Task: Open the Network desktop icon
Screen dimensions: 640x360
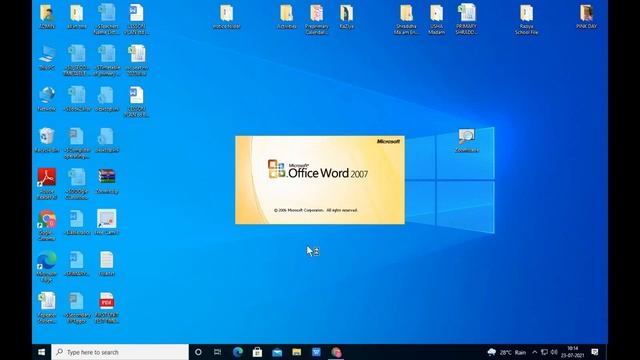Action: pos(47,99)
